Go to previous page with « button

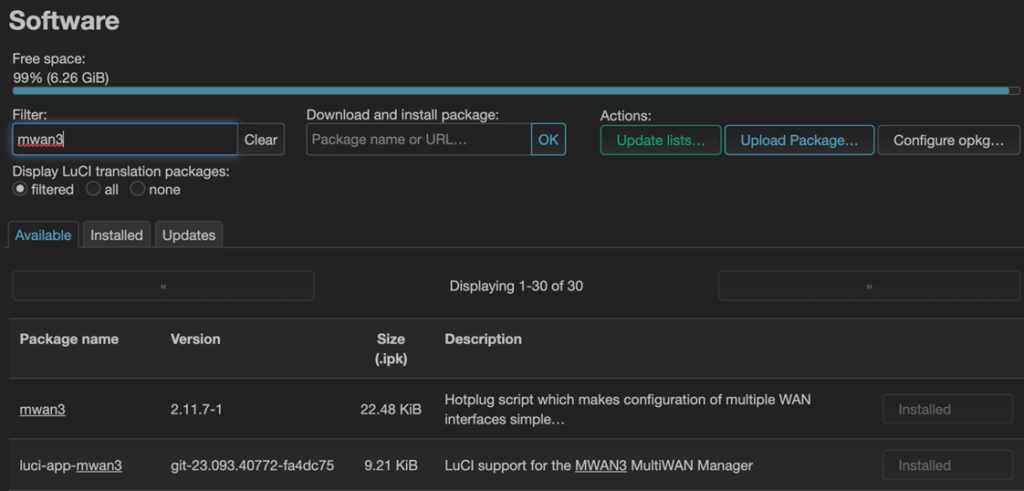(163, 286)
